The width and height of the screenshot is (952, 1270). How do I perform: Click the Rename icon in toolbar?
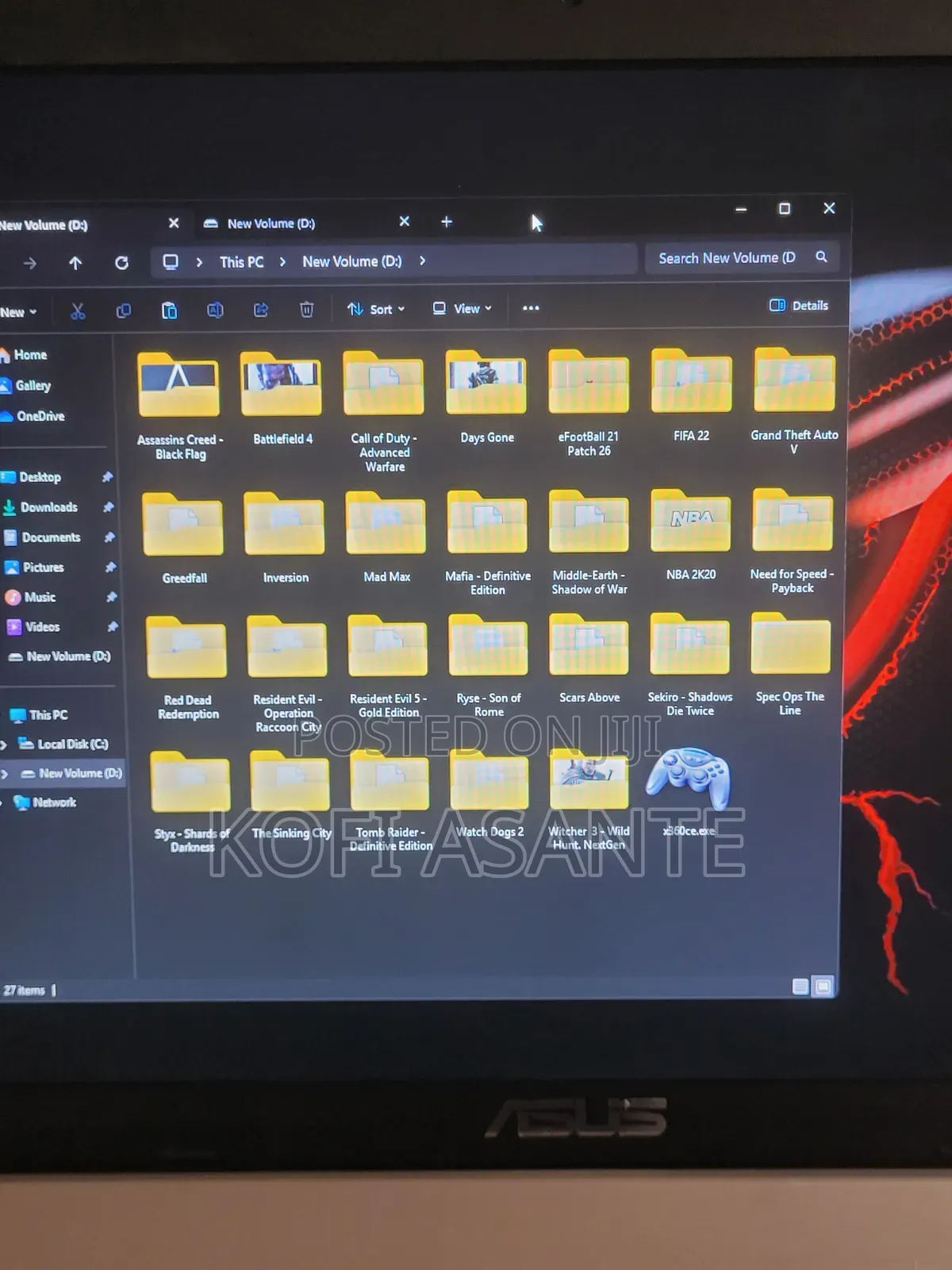[x=215, y=310]
